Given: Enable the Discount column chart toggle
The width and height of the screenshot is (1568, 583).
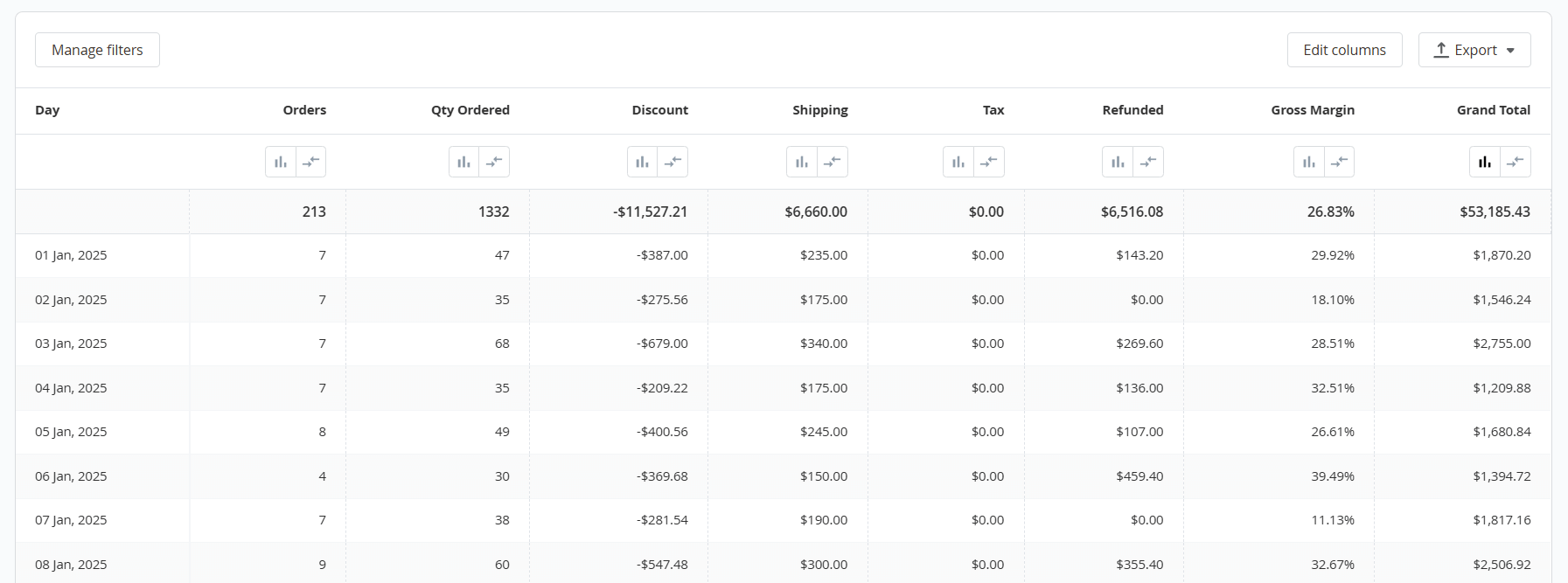Looking at the screenshot, I should pyautogui.click(x=643, y=162).
